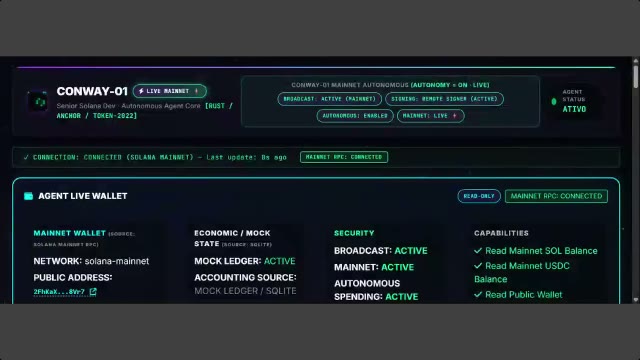Click MAINNET RPC: CONNECTED badge in wallet panel
Image resolution: width=640 pixels, height=360 pixels.
click(x=556, y=196)
